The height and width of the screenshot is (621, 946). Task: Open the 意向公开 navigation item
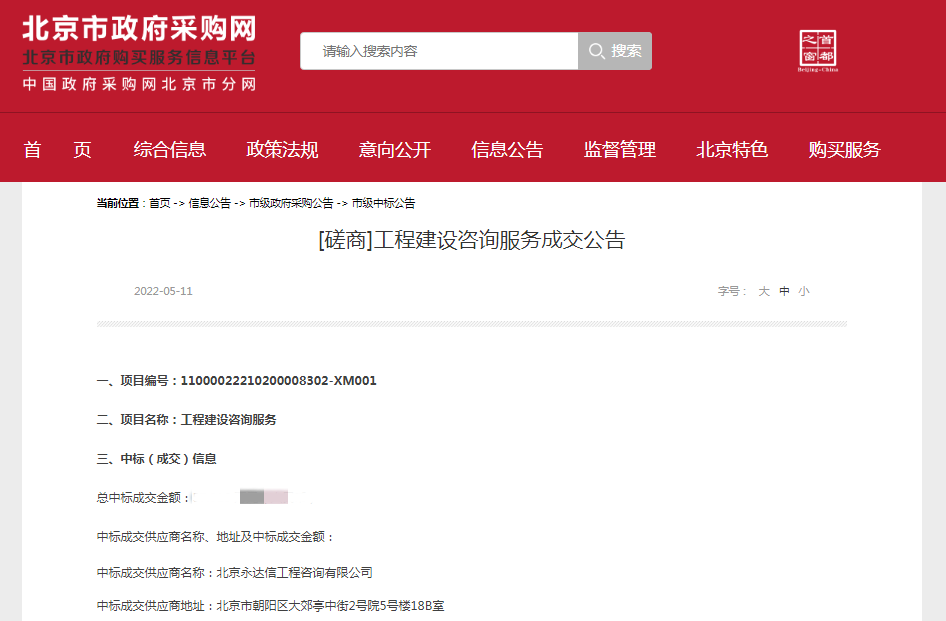pos(395,150)
